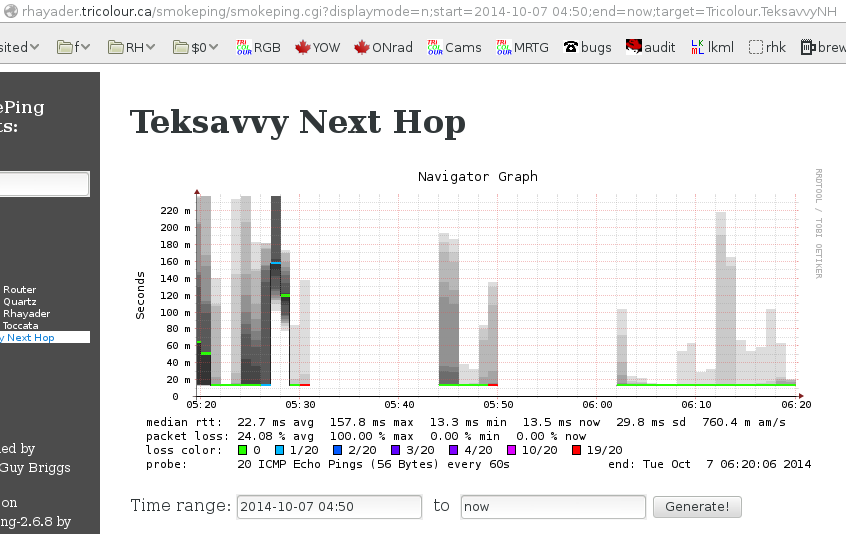Click the Guy Briggs maintainer text

coord(35,468)
